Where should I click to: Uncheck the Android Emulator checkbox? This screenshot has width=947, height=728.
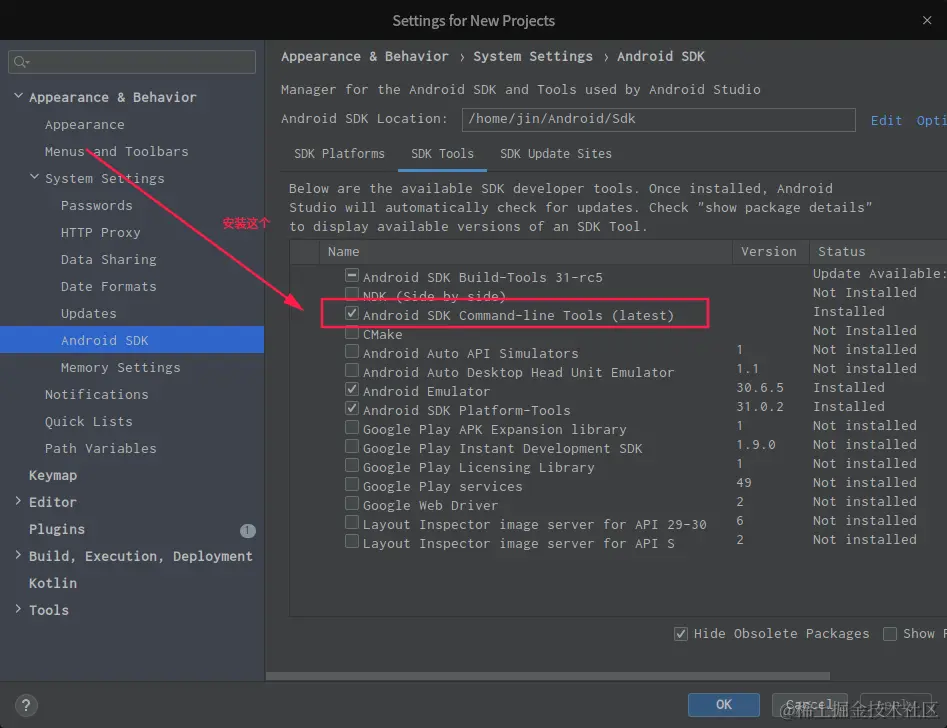point(352,390)
